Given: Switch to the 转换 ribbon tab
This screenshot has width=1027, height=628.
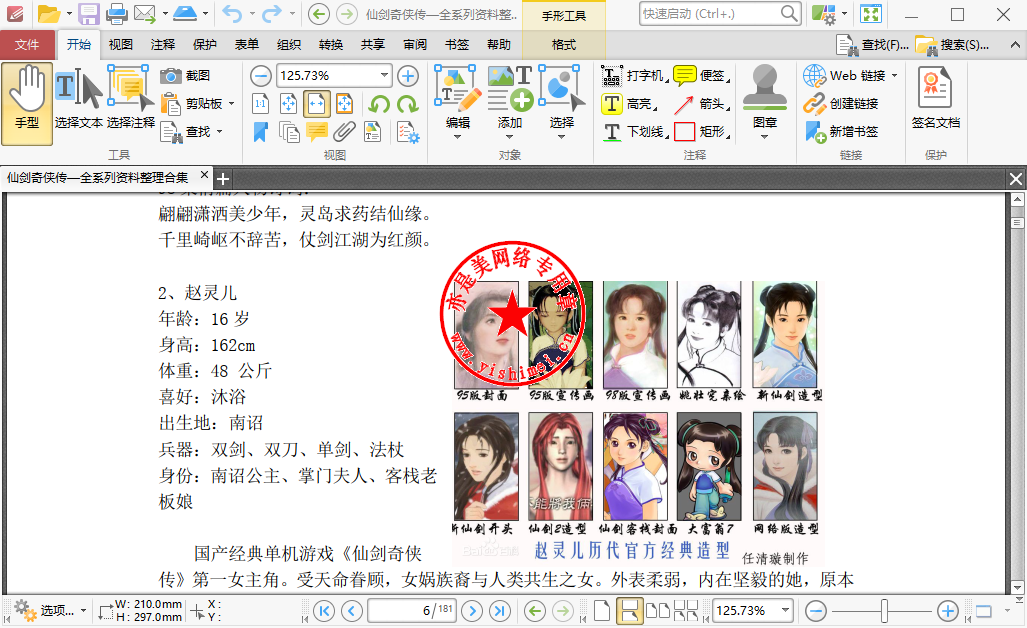Looking at the screenshot, I should [331, 45].
